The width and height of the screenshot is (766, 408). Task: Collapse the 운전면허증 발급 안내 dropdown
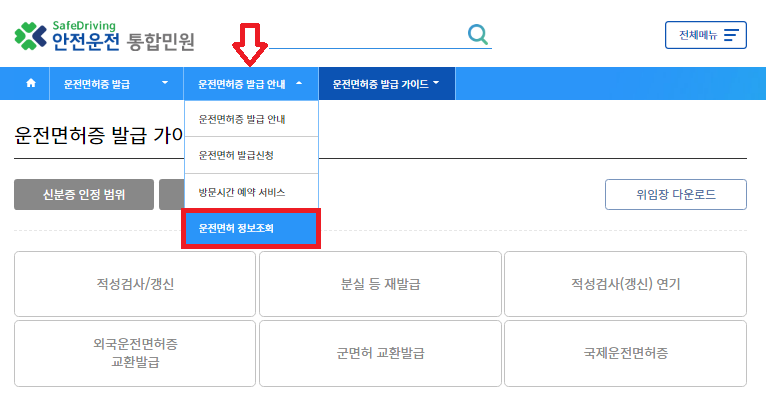pyautogui.click(x=251, y=84)
